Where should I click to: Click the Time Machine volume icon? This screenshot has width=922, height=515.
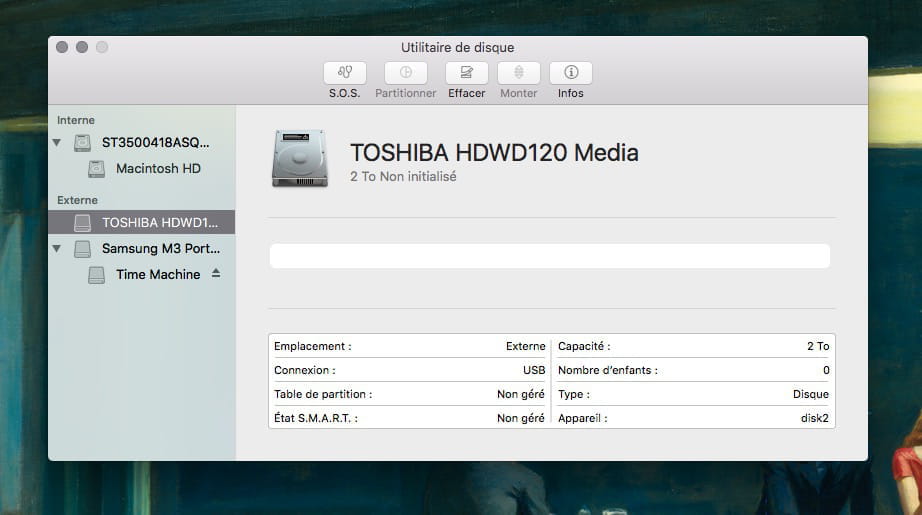tap(96, 275)
